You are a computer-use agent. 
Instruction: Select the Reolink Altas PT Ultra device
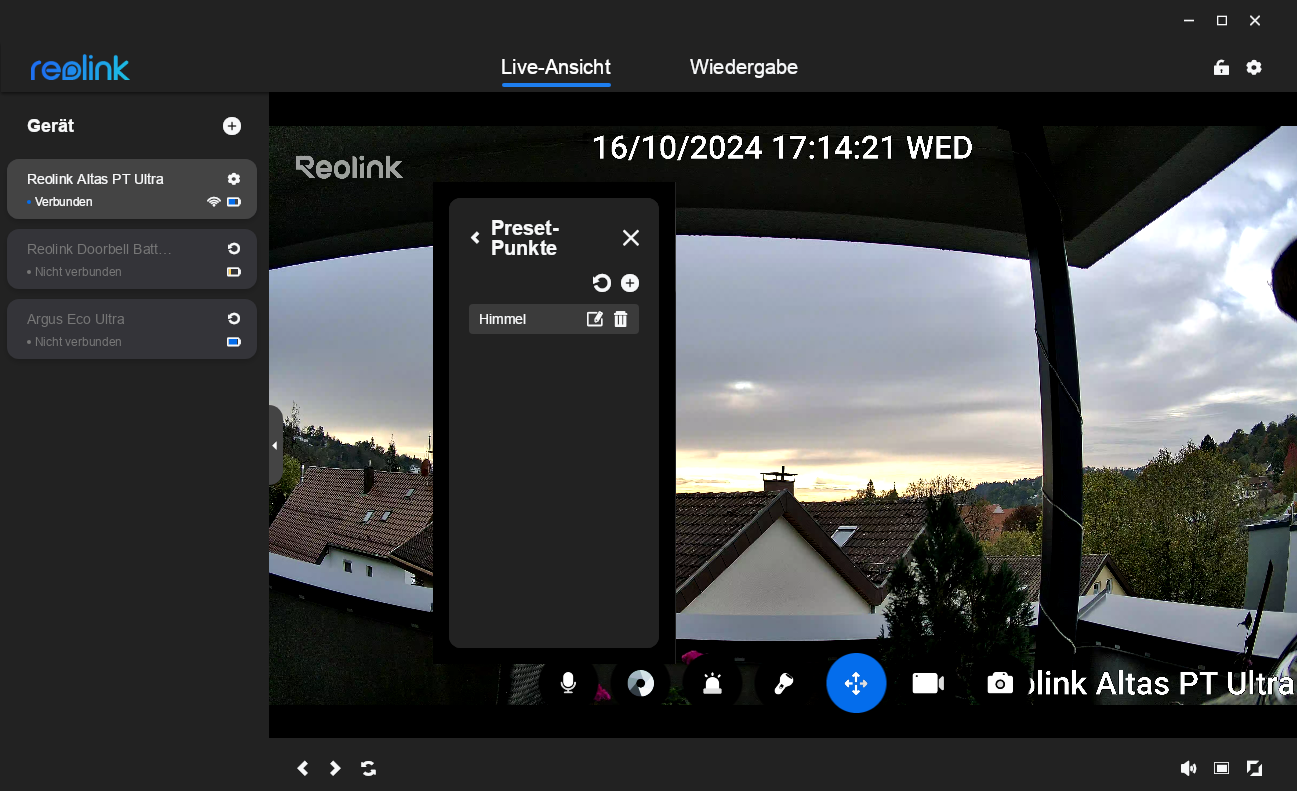[x=132, y=189]
